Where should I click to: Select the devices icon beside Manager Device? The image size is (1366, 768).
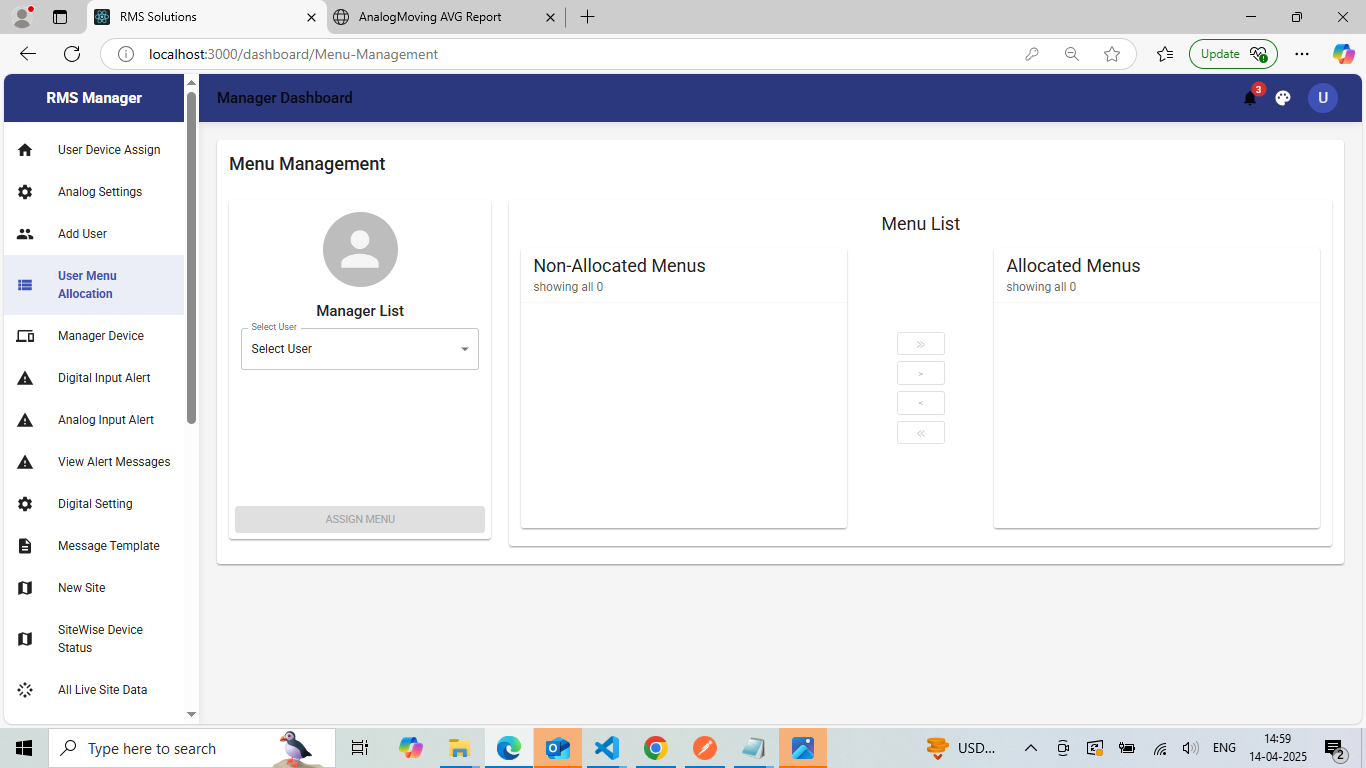point(25,336)
